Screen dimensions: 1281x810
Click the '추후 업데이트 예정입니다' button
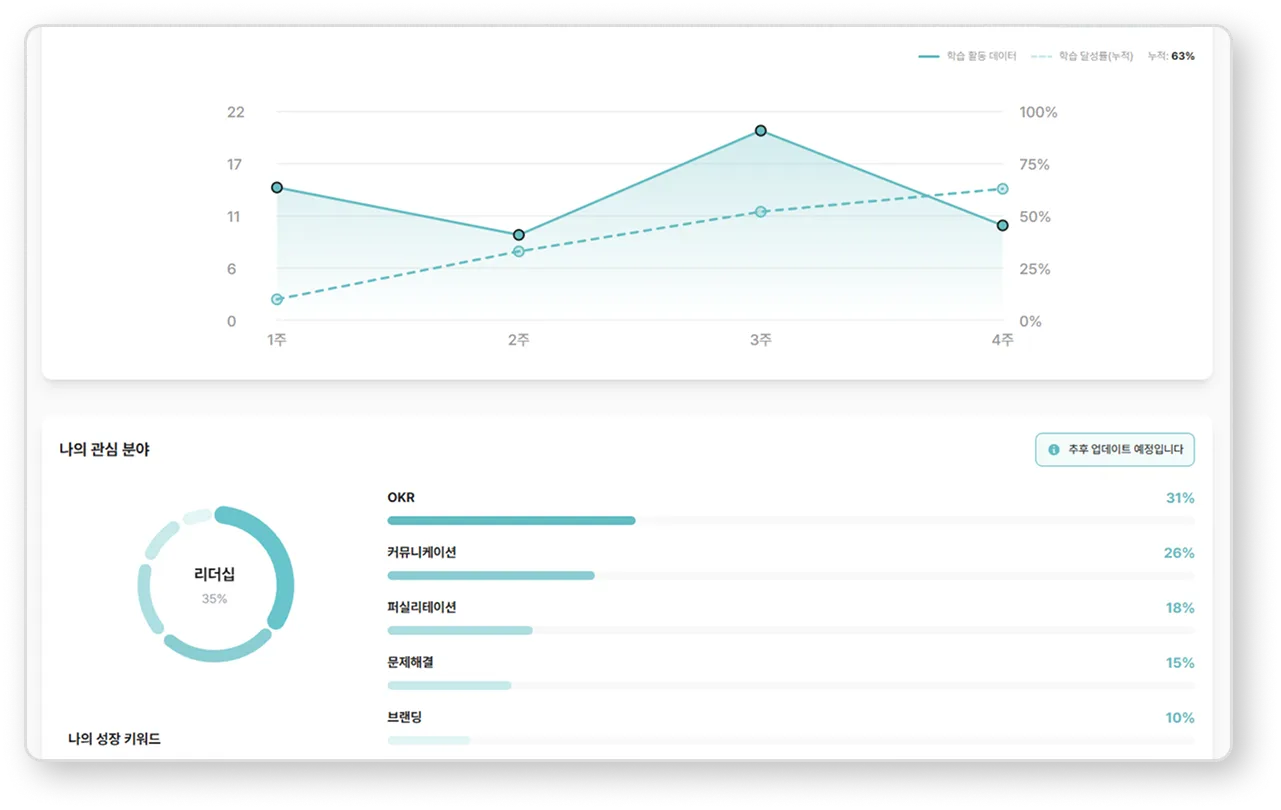click(x=1114, y=450)
